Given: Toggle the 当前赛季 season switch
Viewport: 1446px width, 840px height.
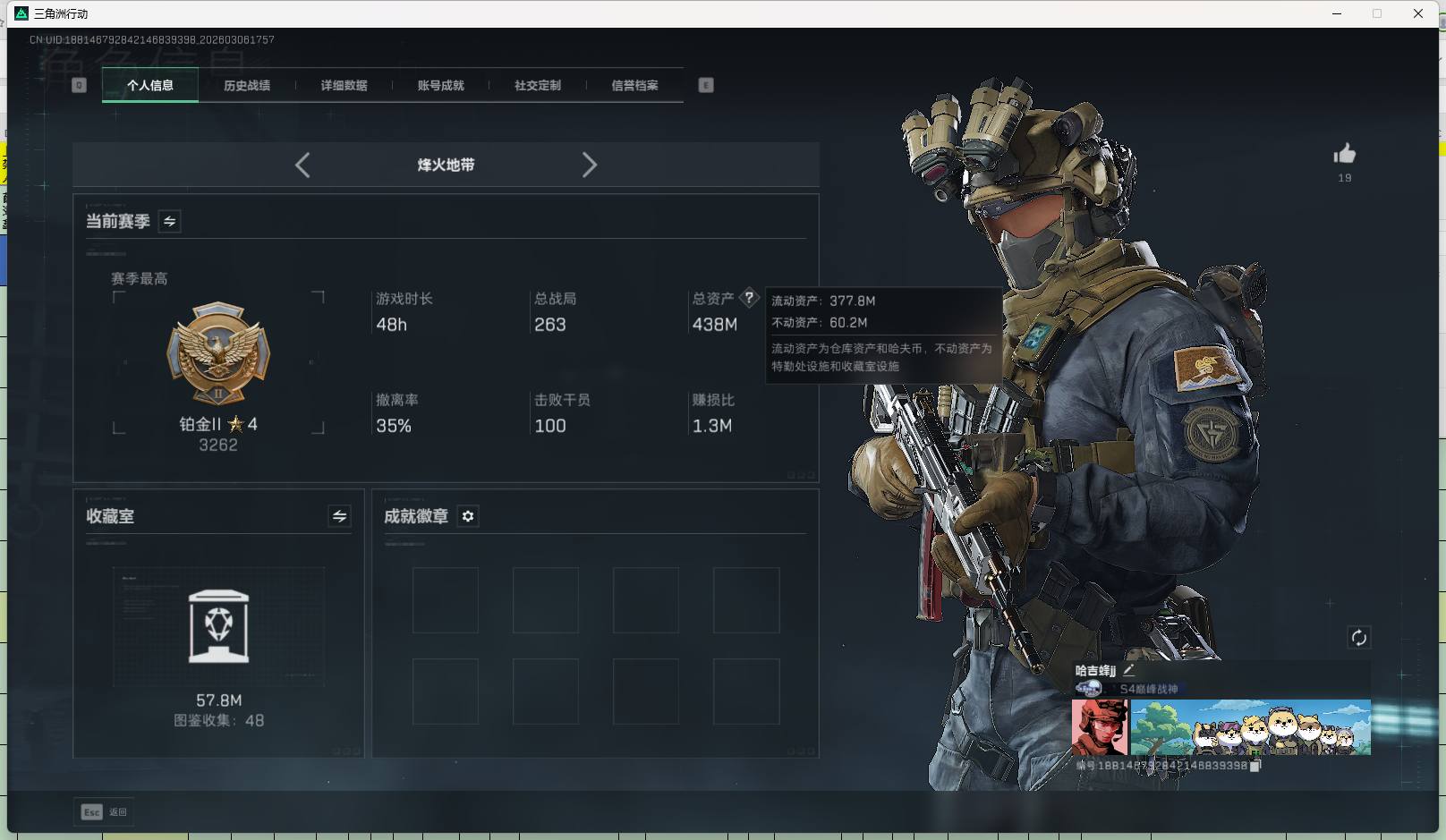Looking at the screenshot, I should (169, 221).
